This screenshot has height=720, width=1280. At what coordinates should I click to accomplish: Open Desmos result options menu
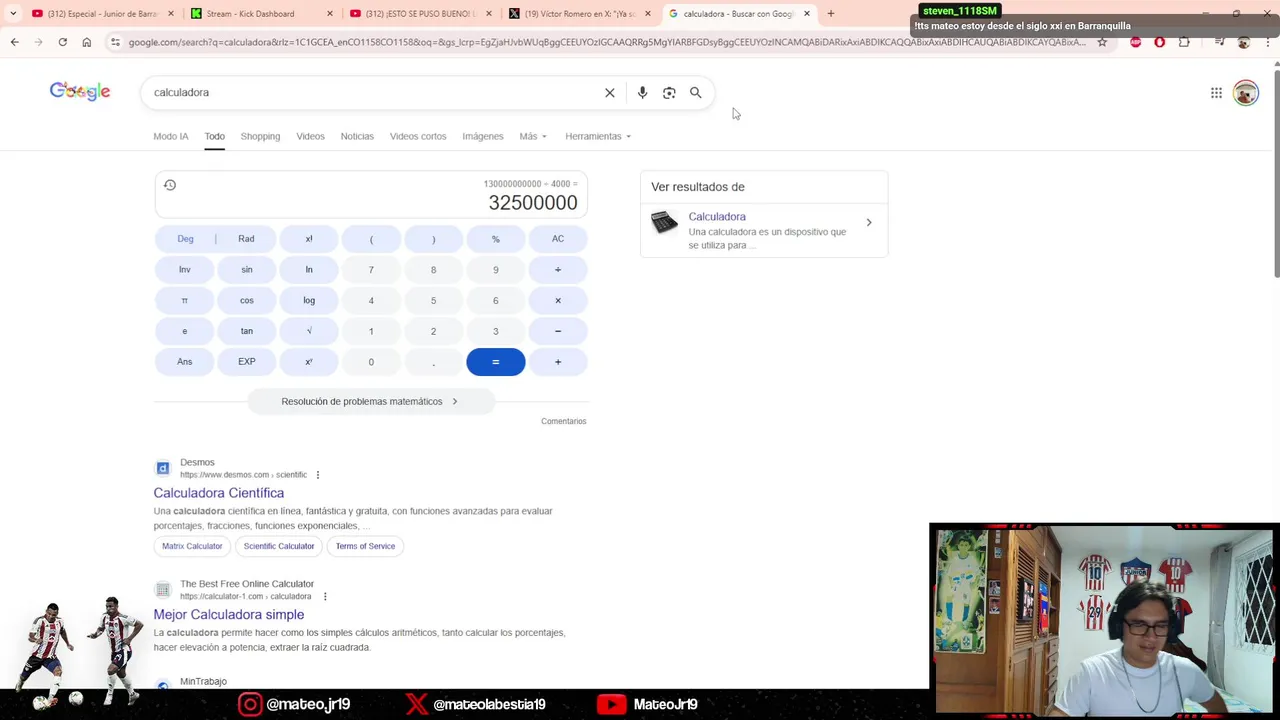pos(318,475)
